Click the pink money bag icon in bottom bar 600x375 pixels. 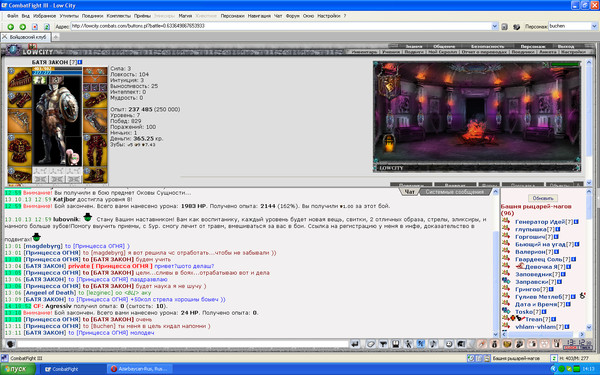(494, 344)
